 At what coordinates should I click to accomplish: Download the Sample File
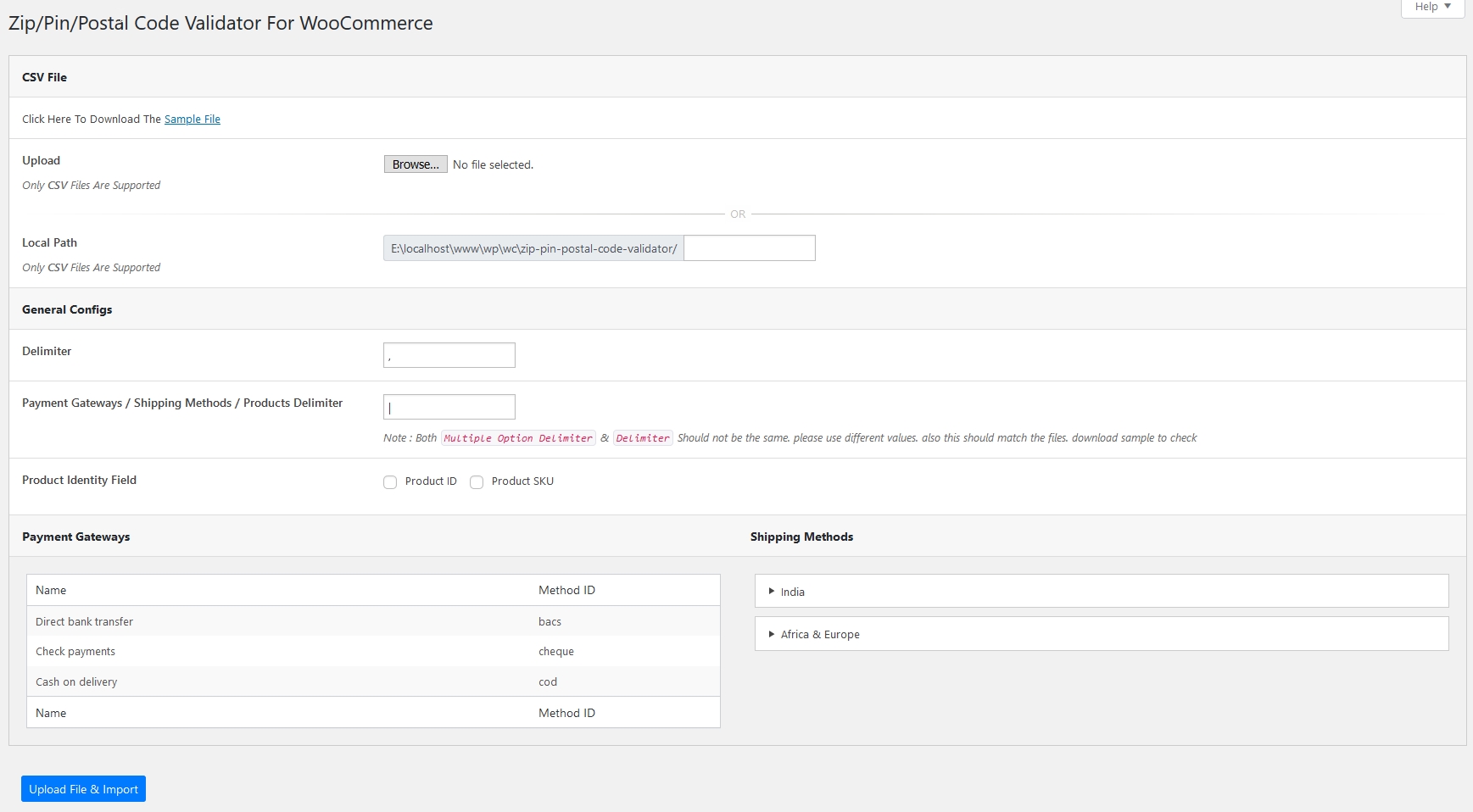click(x=192, y=119)
